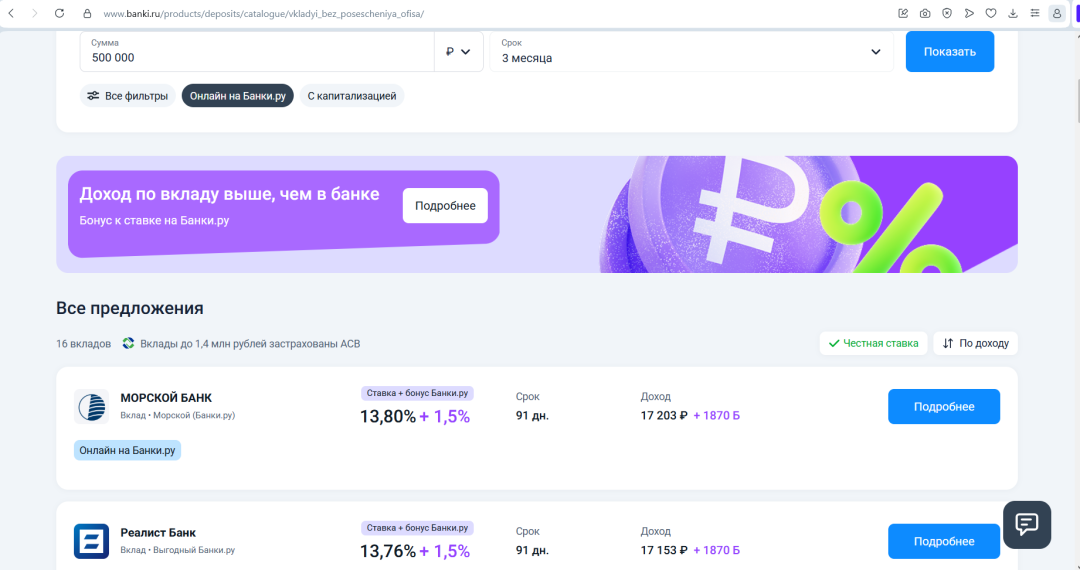Viewport: 1080px width, 570px height.
Task: Reload the page with refresh icon
Action: 59,13
